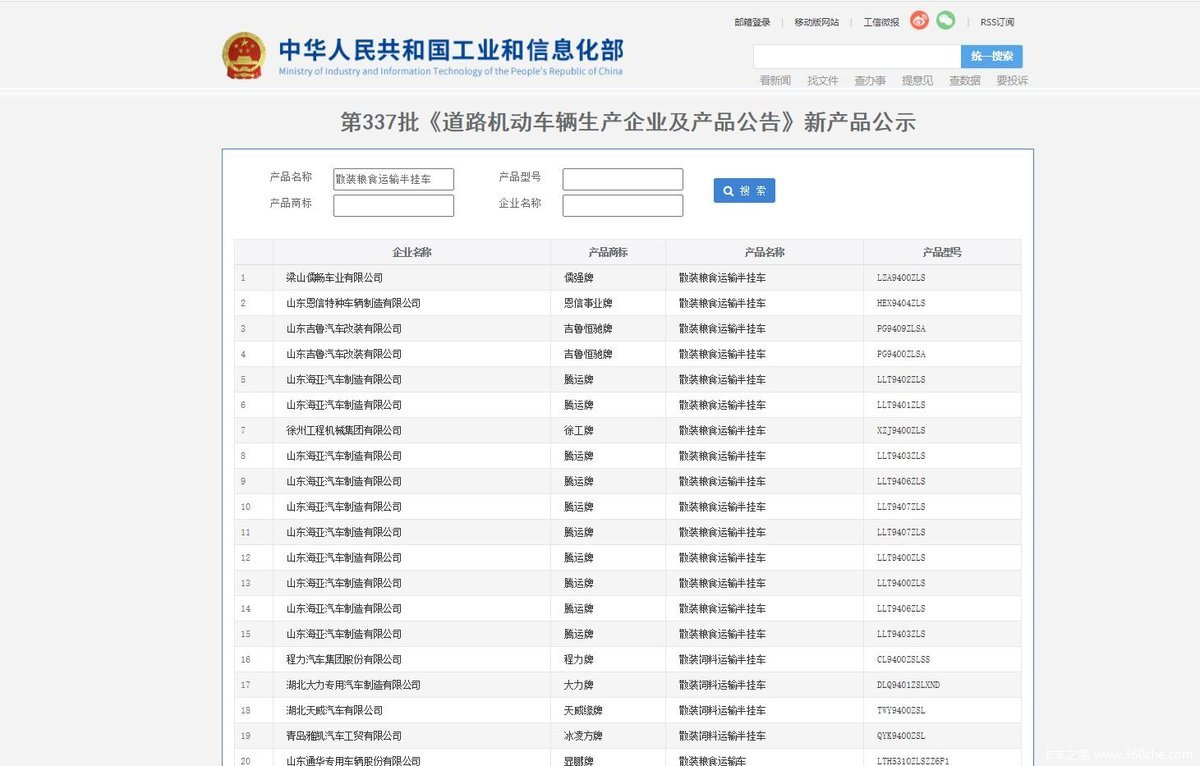Click the Ministry title text 中华人民共和国工业和信息化部
This screenshot has width=1200, height=766.
tap(450, 50)
